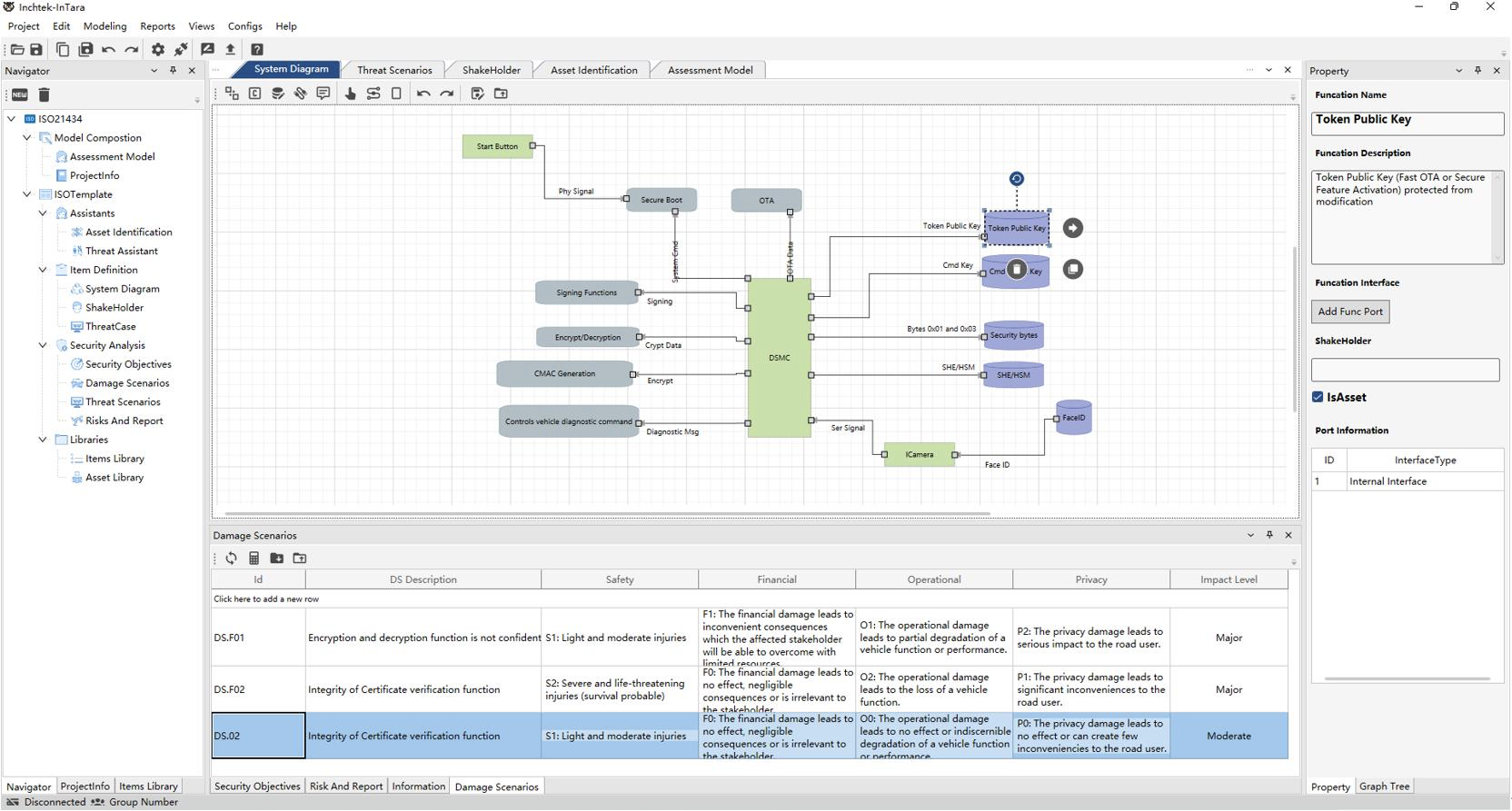Uncheck the IsAsset checkbox

click(x=1318, y=397)
